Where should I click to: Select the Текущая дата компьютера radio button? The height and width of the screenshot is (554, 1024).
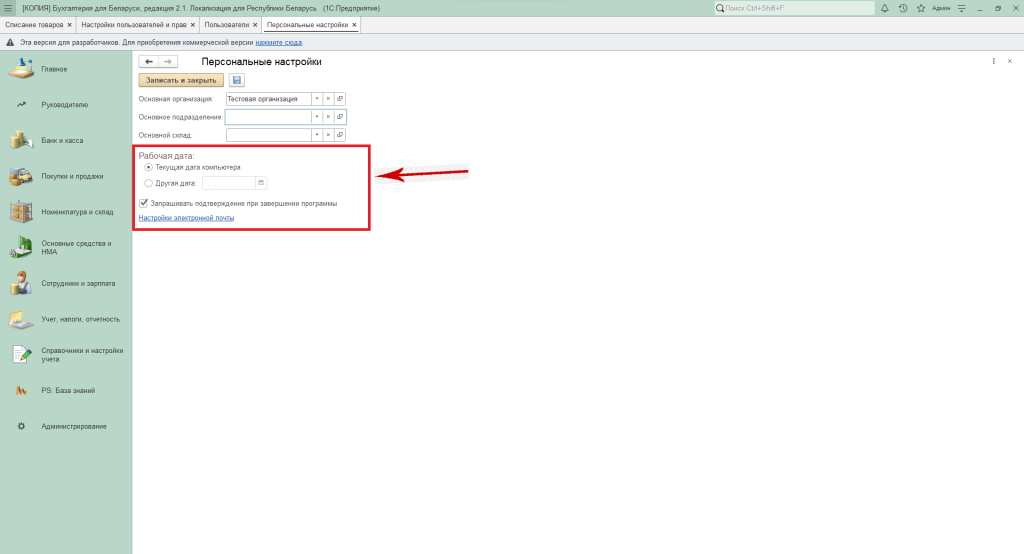tap(149, 167)
